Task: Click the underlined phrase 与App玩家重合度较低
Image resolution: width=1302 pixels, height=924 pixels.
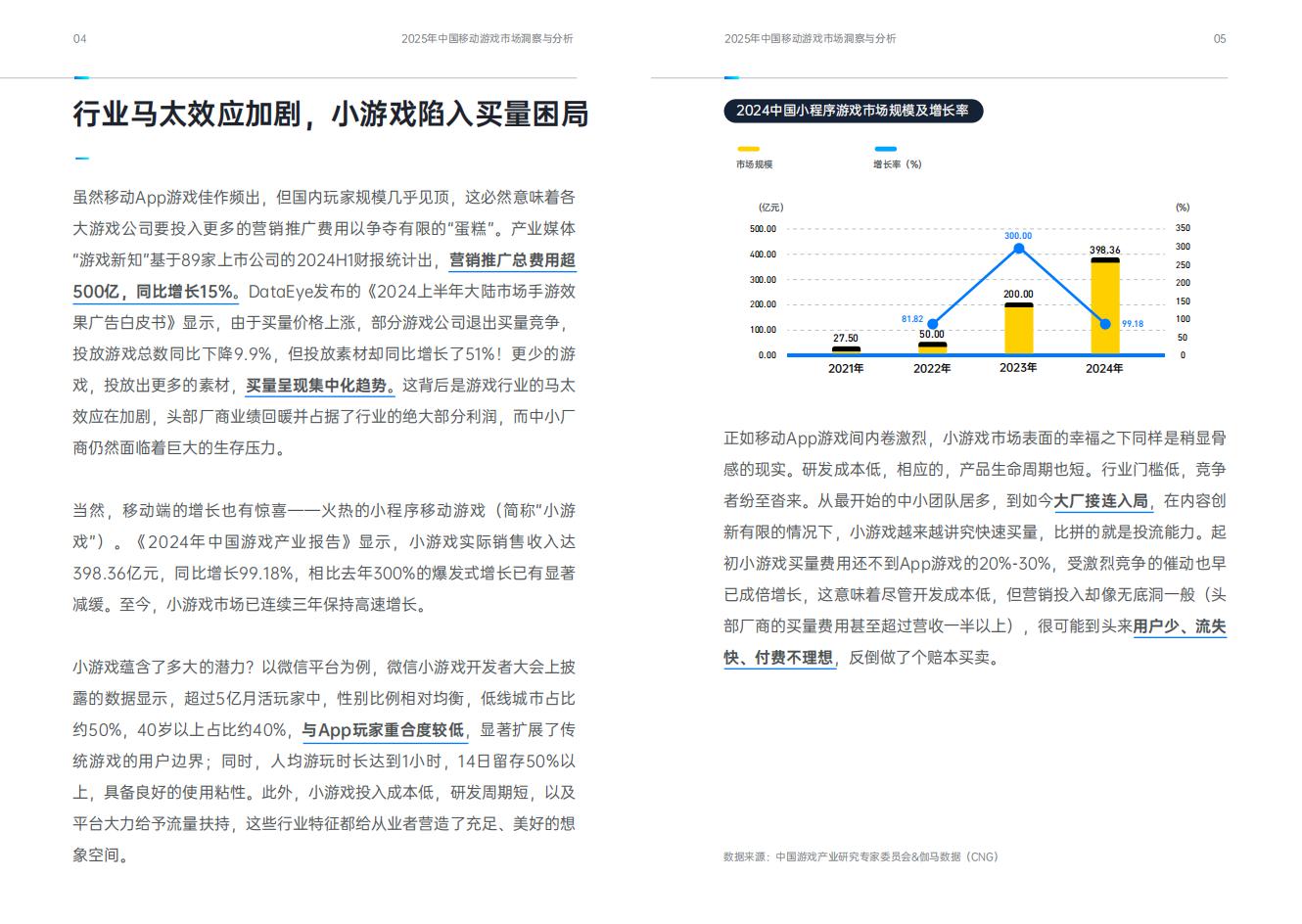Action: [x=383, y=729]
